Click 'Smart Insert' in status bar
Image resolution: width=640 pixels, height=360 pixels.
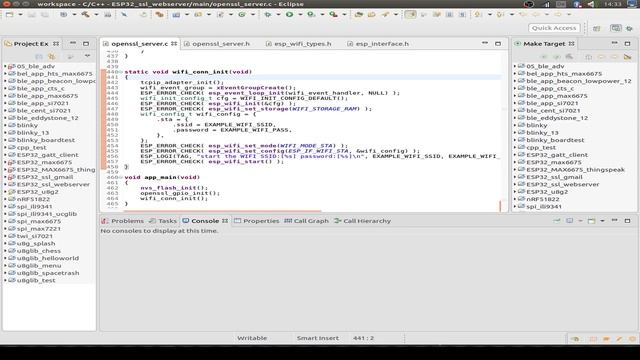tap(318, 338)
